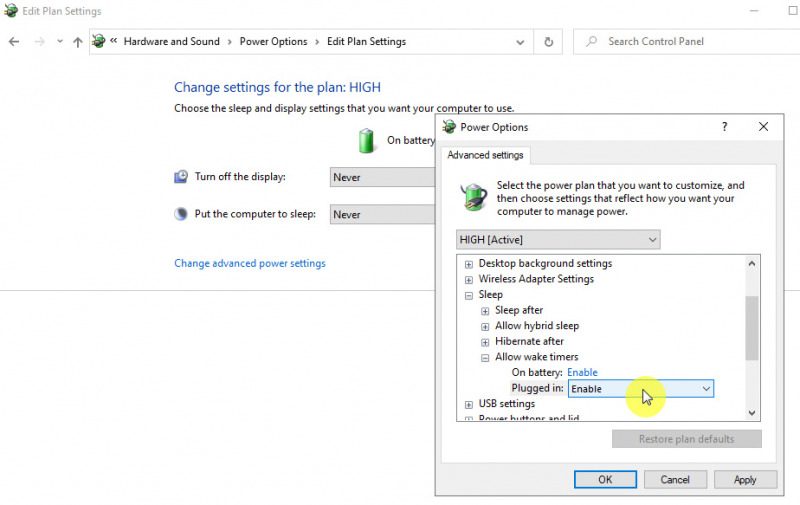This screenshot has height=505, width=800.
Task: Go back with the Back arrow
Action: click(14, 42)
